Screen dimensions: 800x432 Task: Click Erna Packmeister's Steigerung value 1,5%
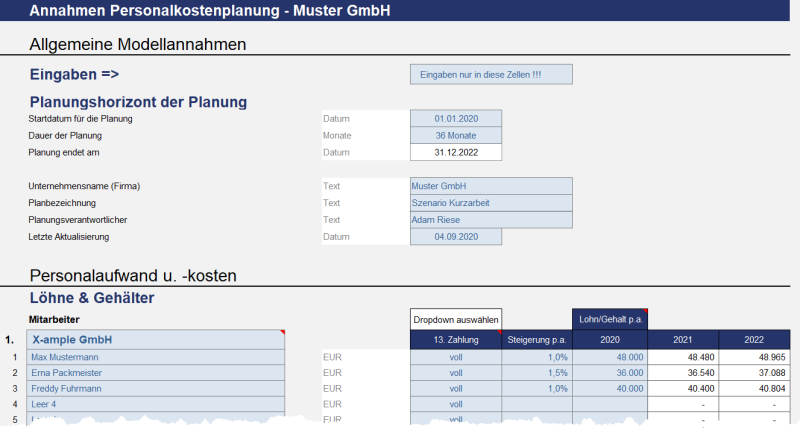(x=537, y=373)
